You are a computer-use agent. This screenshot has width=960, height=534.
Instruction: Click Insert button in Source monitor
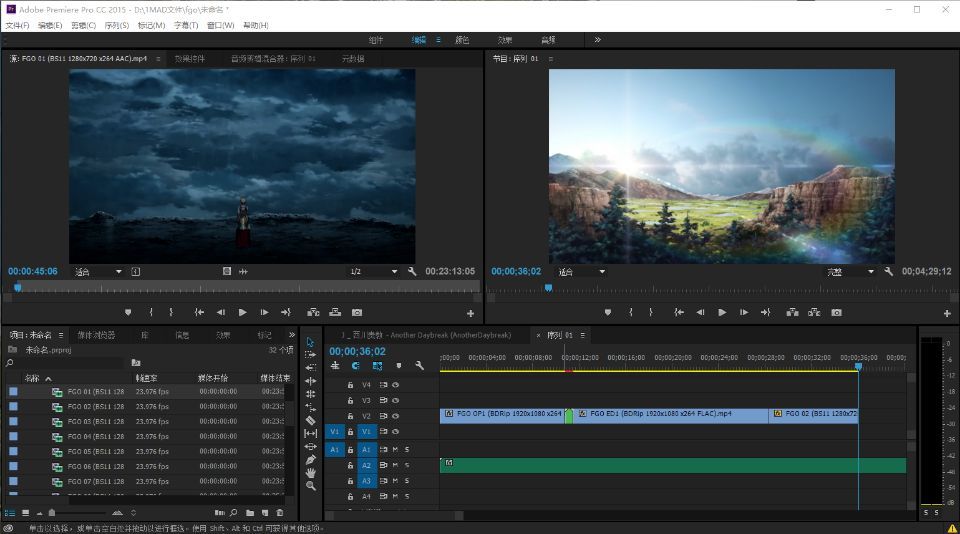point(313,312)
